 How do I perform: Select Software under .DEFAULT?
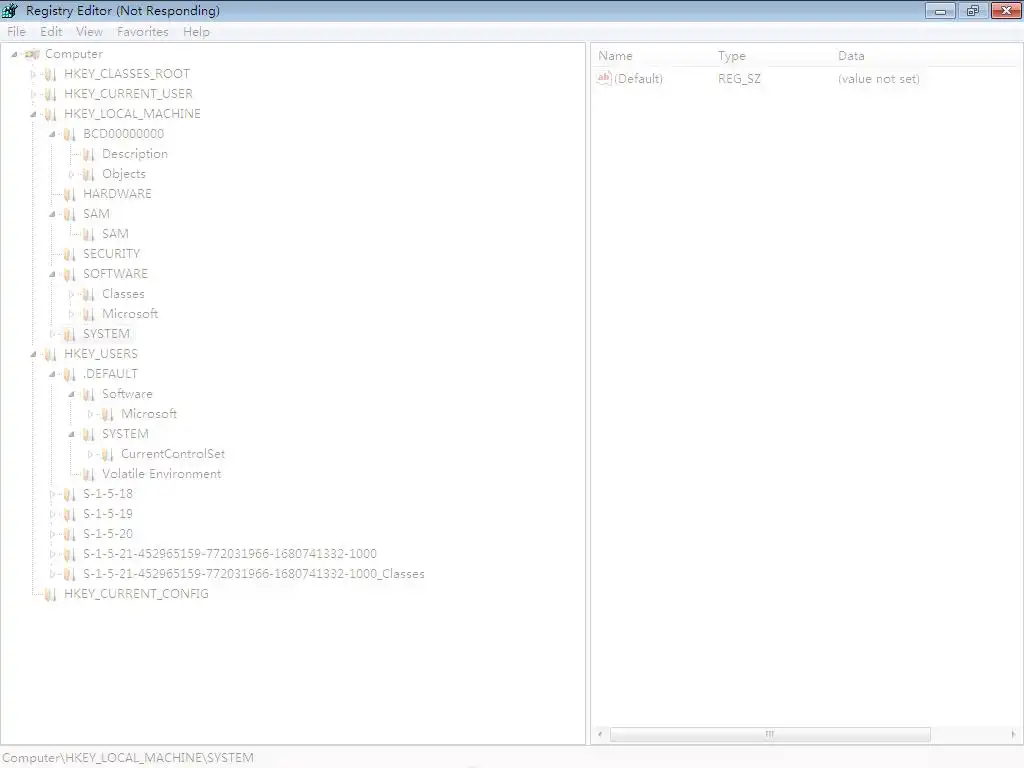click(x=127, y=394)
